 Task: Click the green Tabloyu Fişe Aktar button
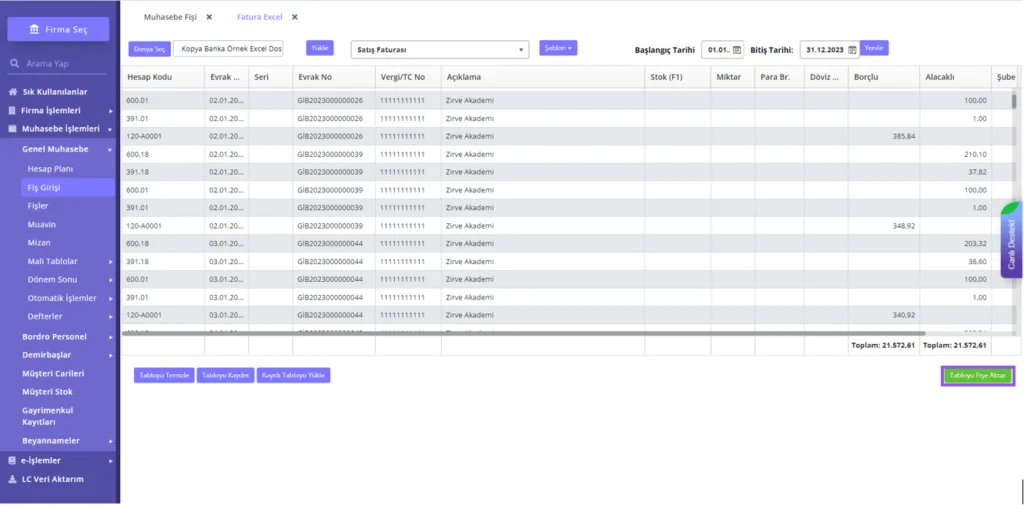(x=978, y=376)
